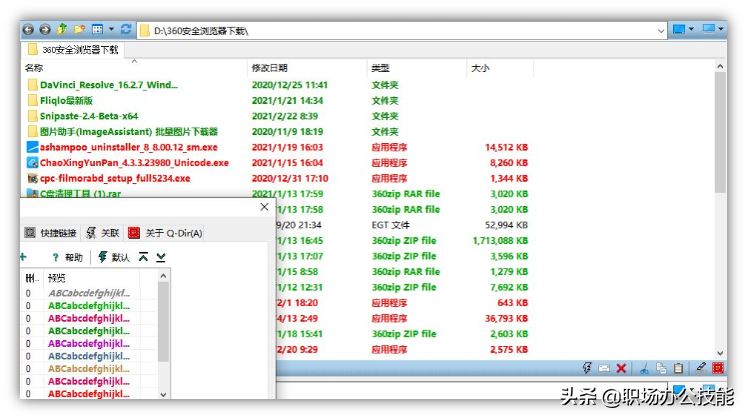Click the D:\360安全浏览器下载\ address bar
The height and width of the screenshot is (419, 747).
403,31
